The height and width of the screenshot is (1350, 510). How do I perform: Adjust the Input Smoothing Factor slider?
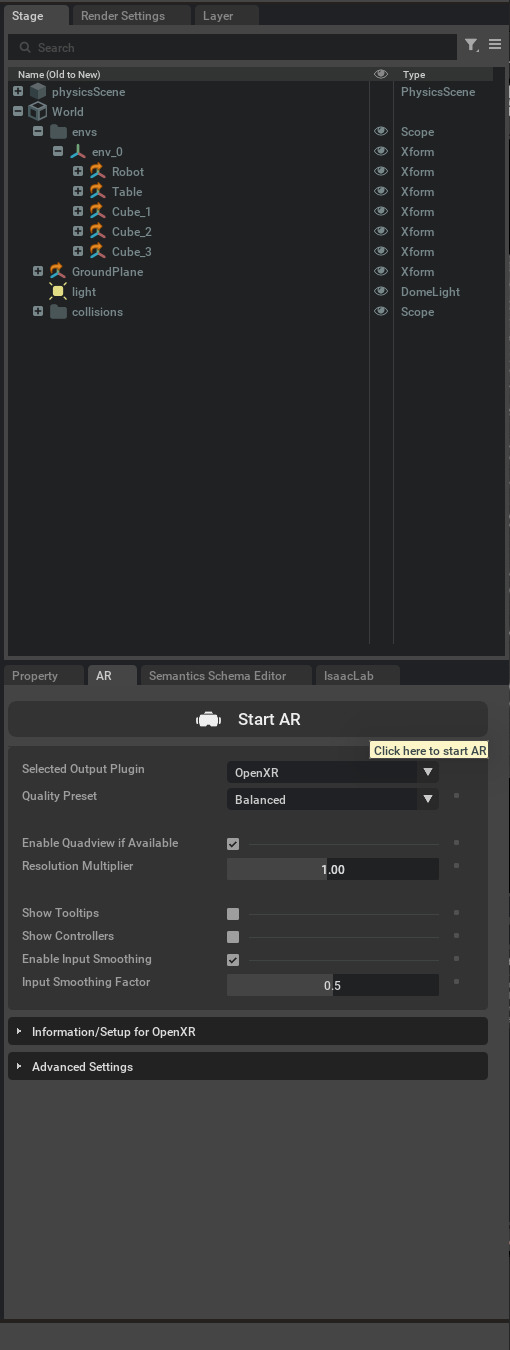(x=332, y=985)
